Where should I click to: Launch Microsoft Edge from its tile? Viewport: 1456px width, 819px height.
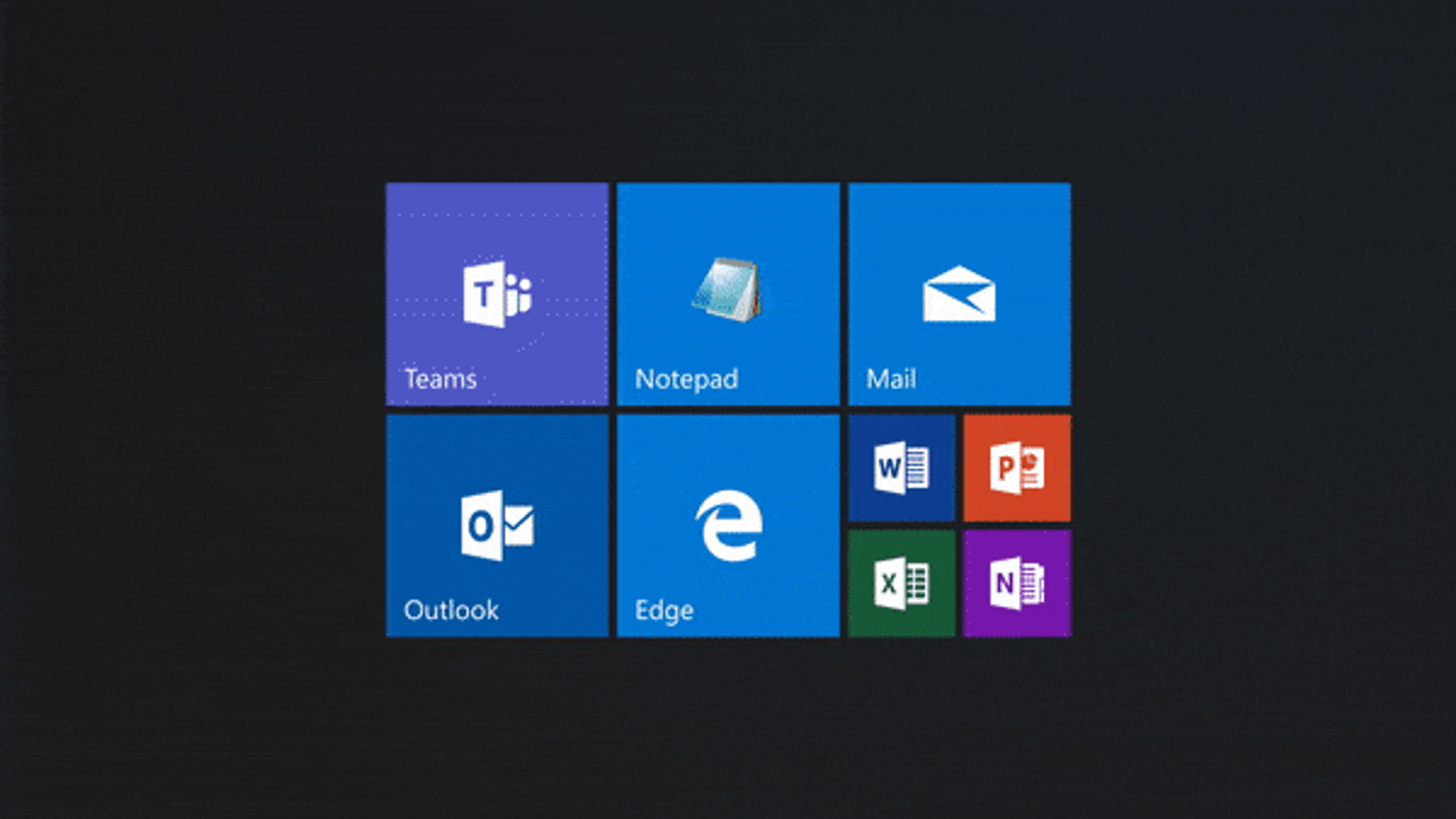coord(728,526)
